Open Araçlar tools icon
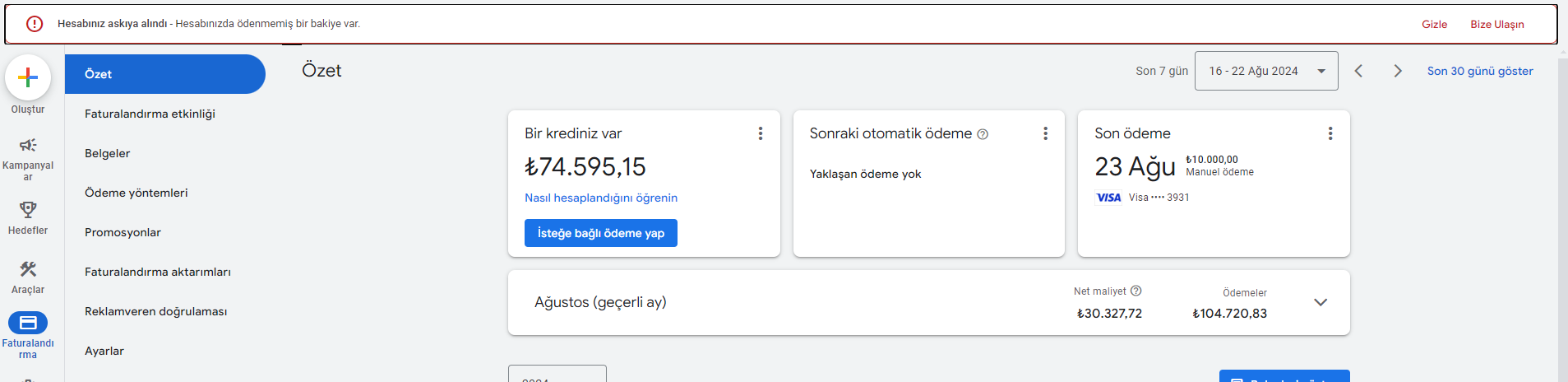1568x382 pixels. click(28, 269)
